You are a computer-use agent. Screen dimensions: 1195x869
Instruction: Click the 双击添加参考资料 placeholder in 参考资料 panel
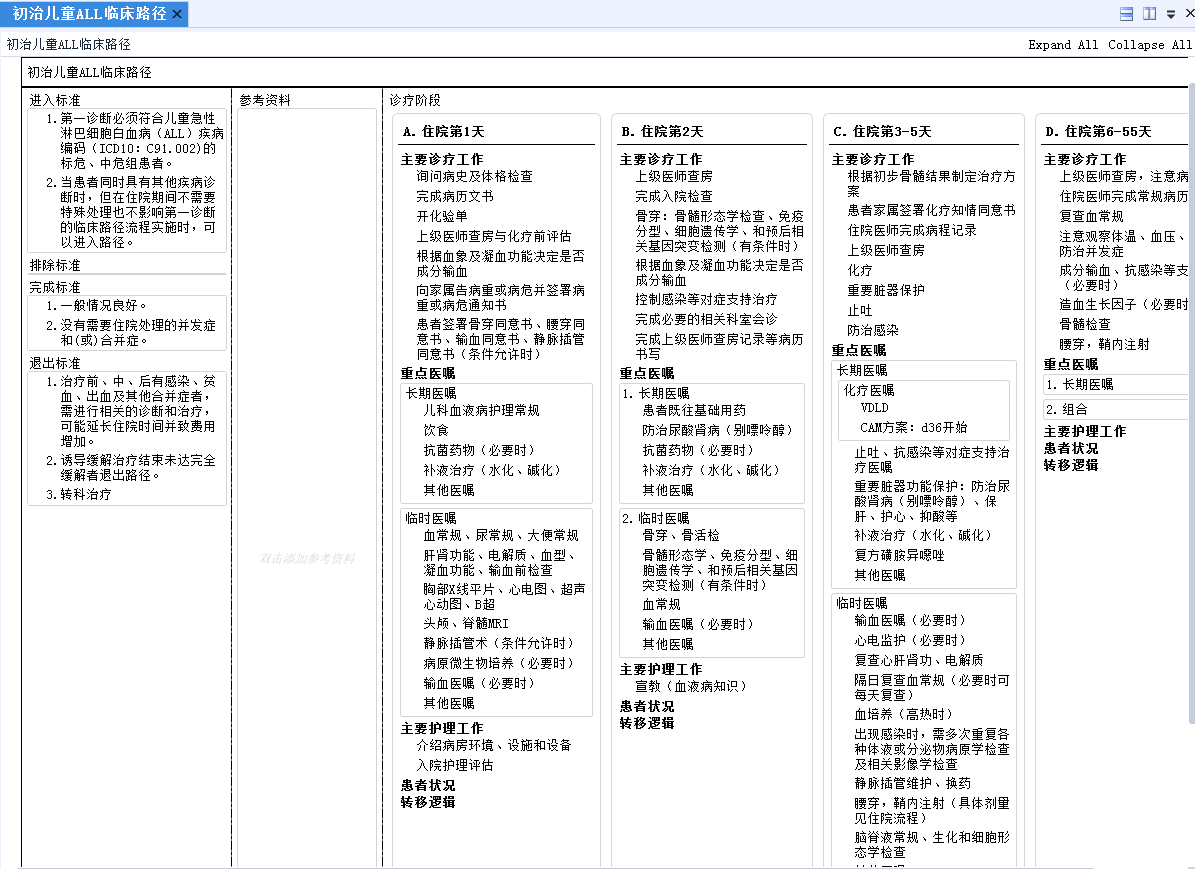[306, 559]
